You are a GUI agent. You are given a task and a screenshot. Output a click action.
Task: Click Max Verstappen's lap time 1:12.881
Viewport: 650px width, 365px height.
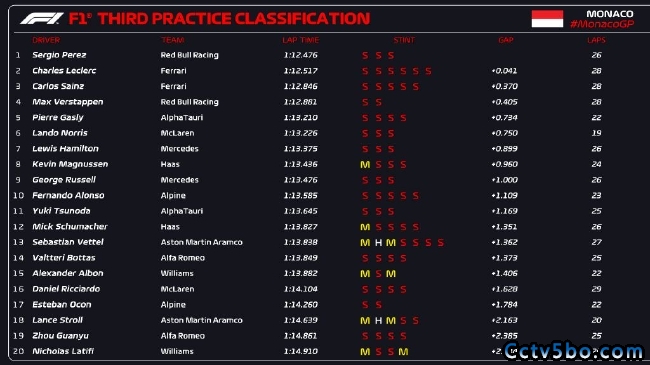click(x=301, y=102)
